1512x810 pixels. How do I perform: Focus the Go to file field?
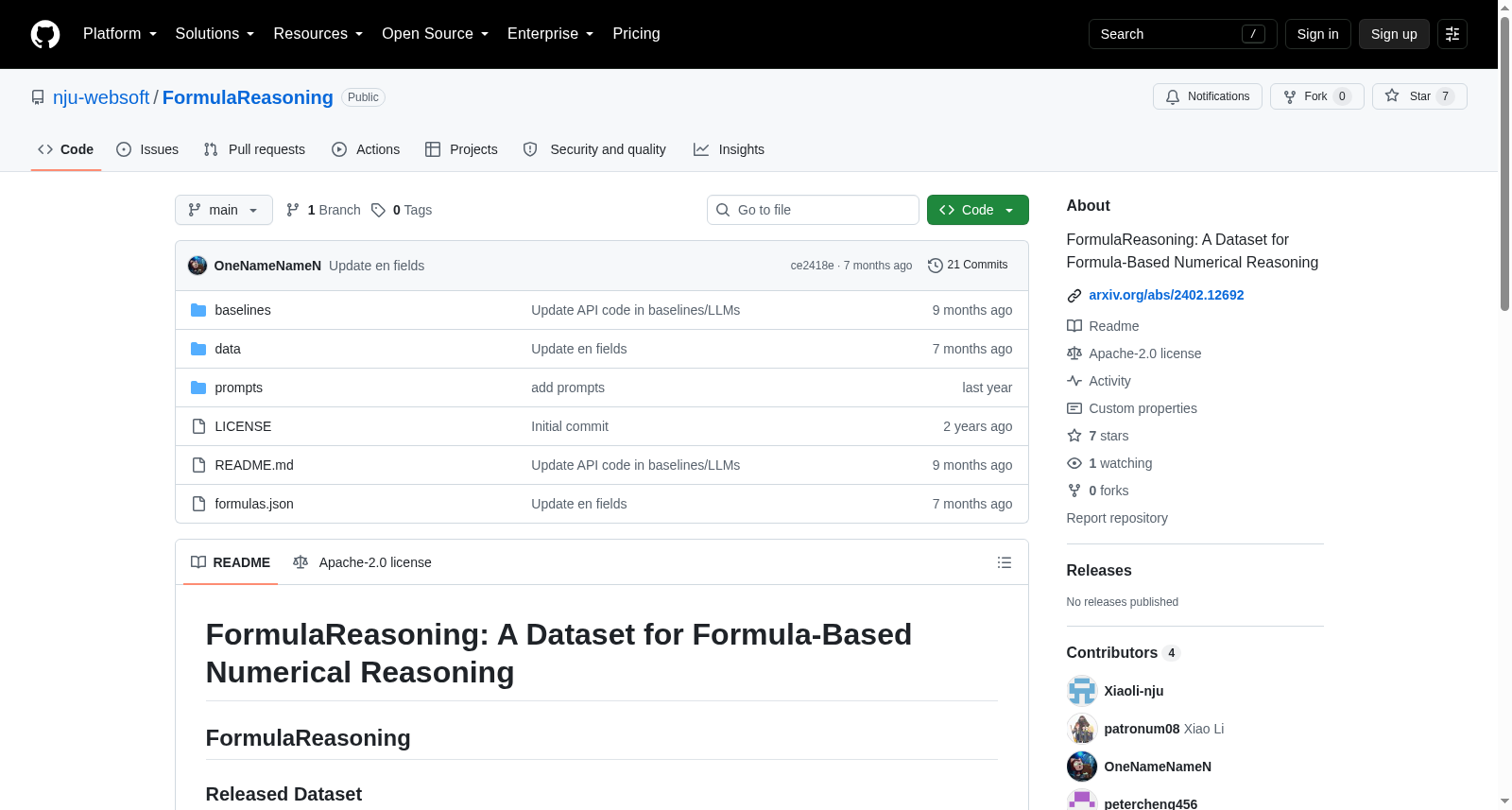coord(813,210)
